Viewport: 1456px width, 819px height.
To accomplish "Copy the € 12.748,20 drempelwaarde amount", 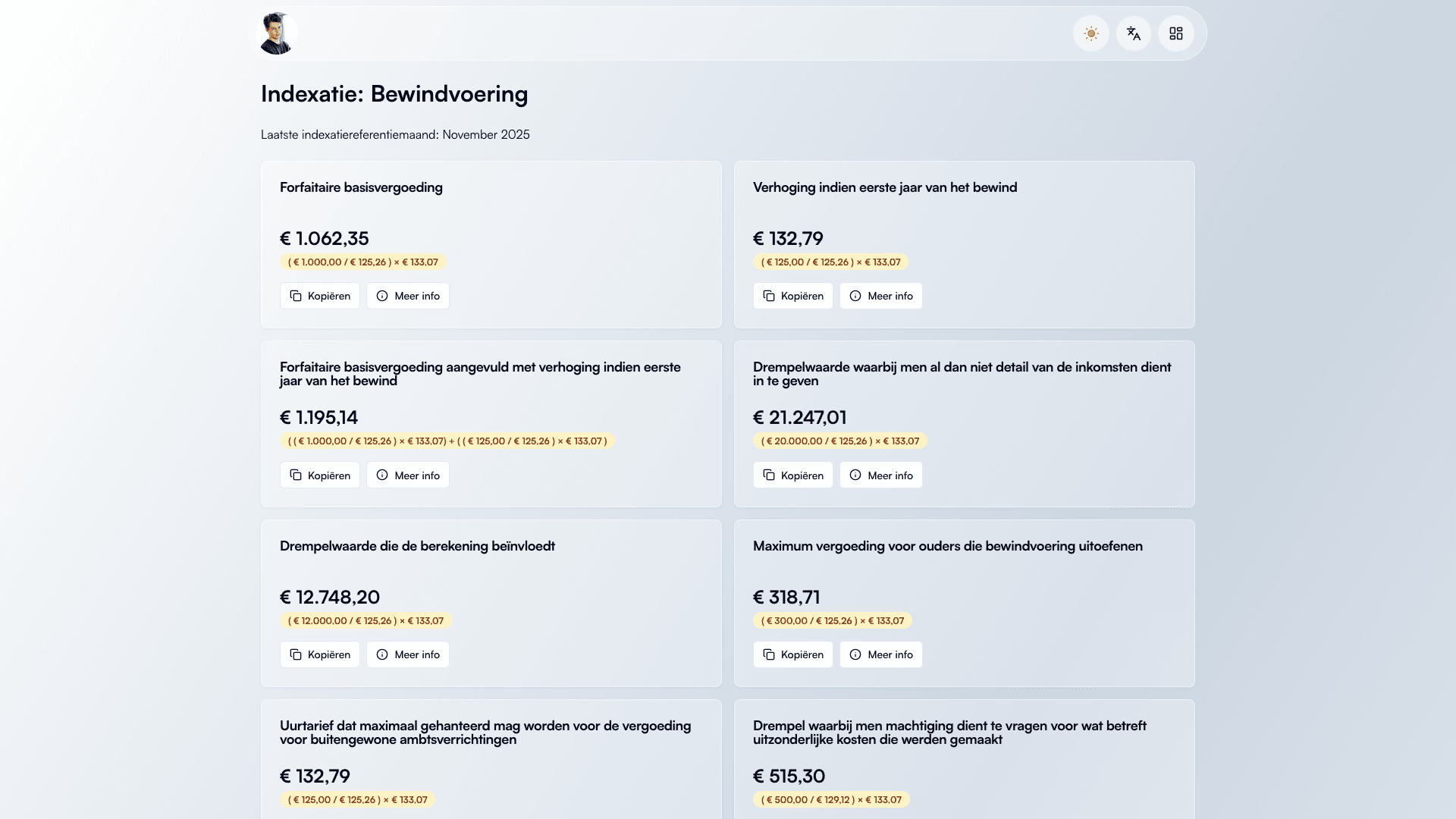I will [x=320, y=654].
